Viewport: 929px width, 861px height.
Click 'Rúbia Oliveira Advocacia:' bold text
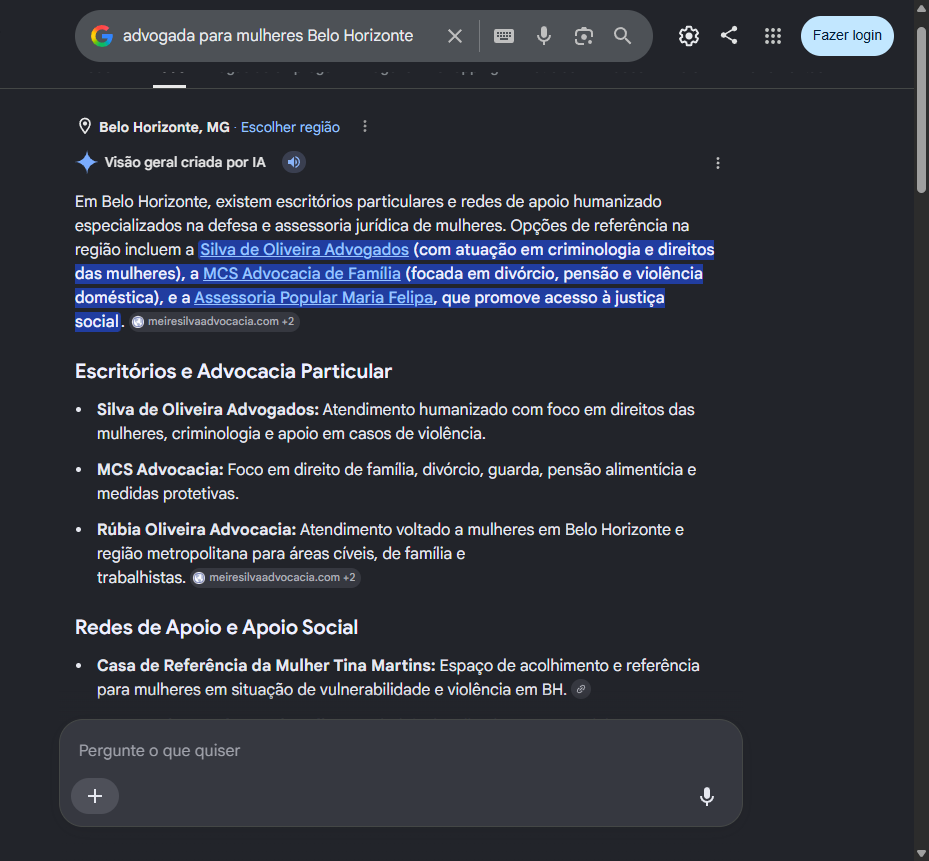pos(197,530)
